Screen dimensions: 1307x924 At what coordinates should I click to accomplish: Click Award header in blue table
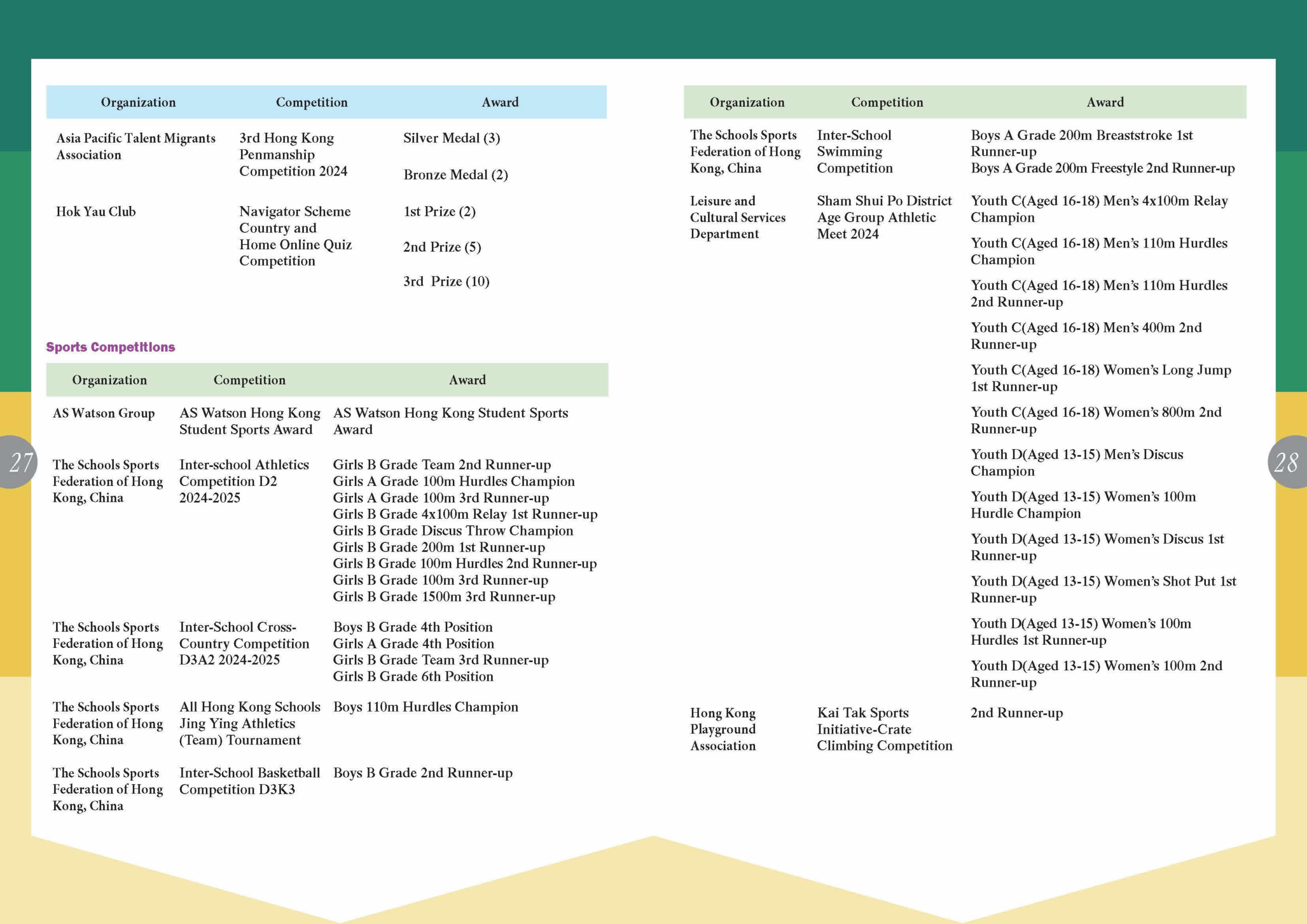pyautogui.click(x=500, y=102)
